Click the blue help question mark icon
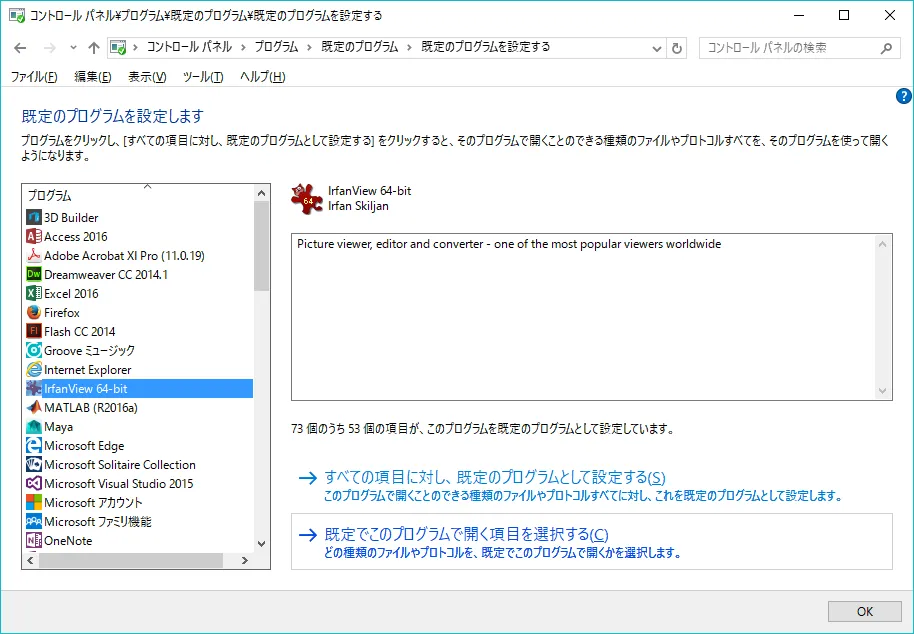914x634 pixels. click(x=903, y=96)
